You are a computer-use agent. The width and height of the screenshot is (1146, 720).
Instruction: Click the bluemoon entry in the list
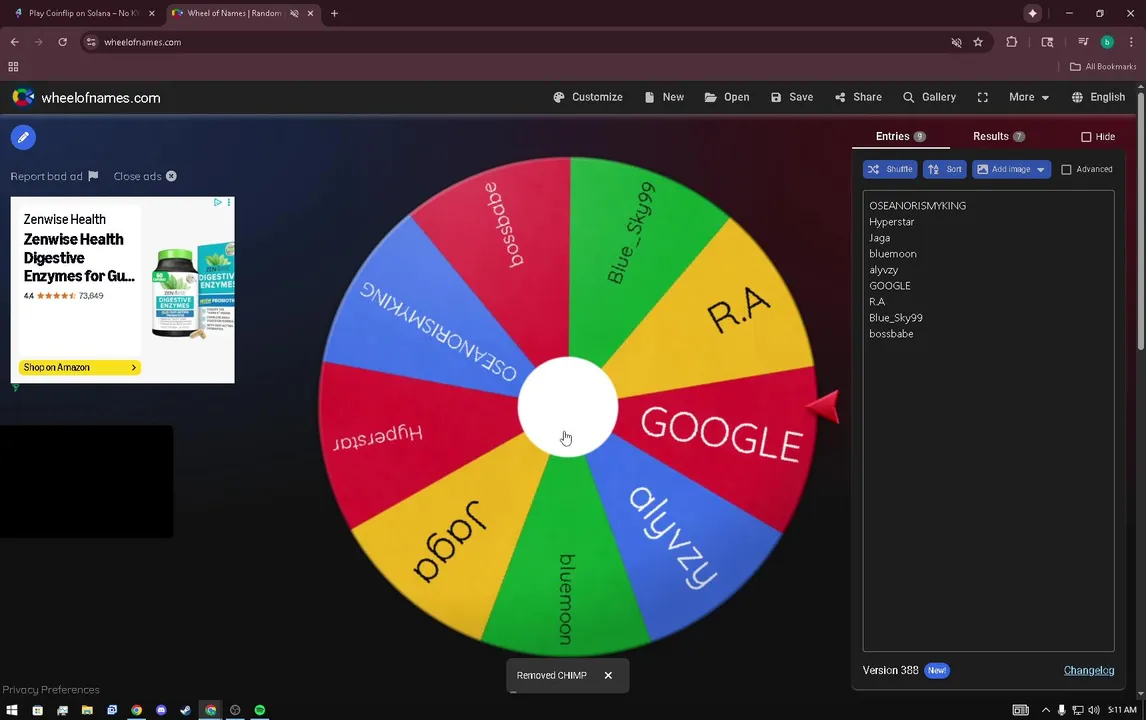[x=892, y=254]
